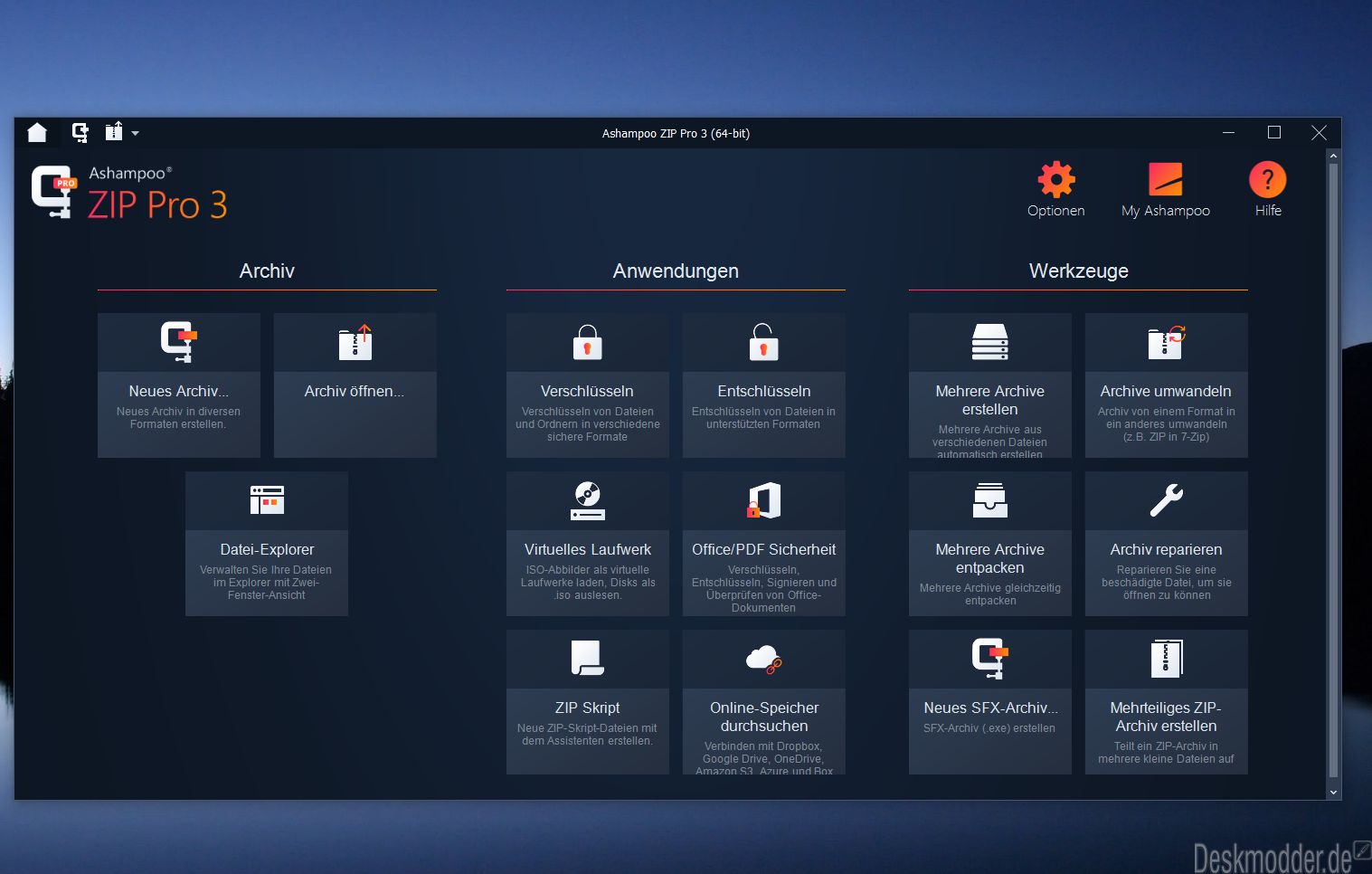
Task: Click the Online-Speicher cloud icon
Action: [x=764, y=659]
